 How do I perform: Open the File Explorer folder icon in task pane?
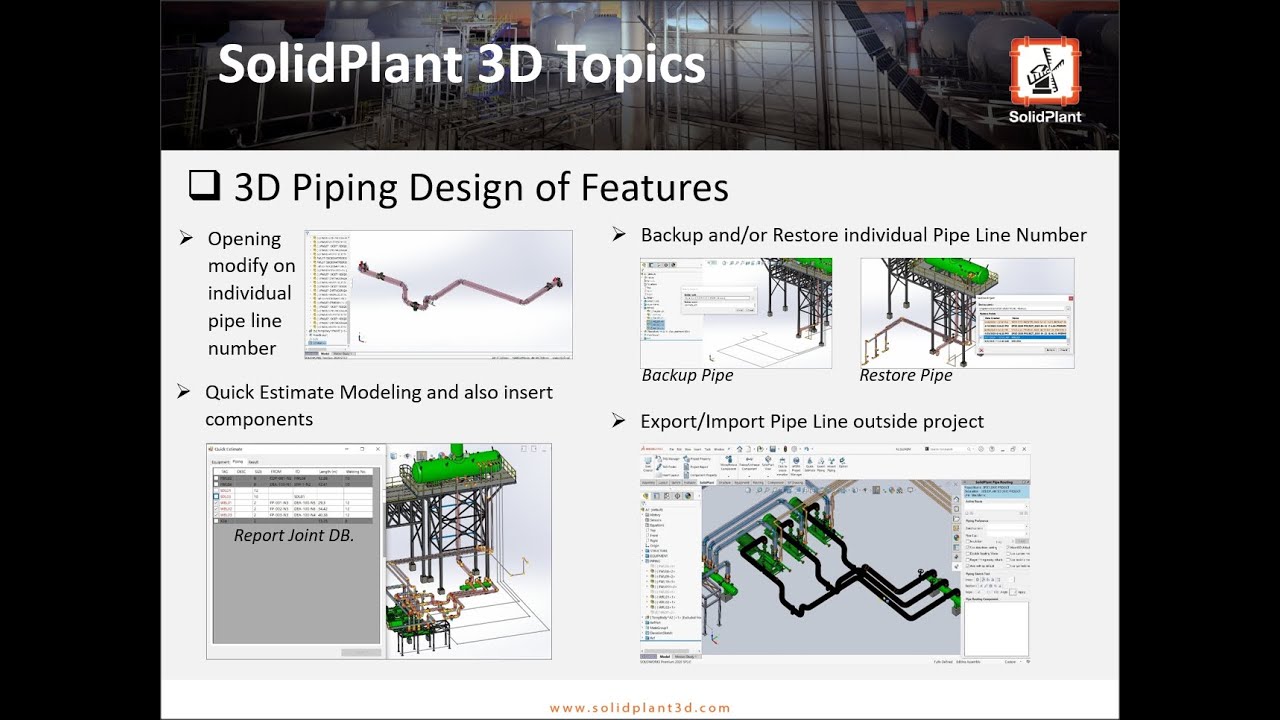pyautogui.click(x=956, y=517)
